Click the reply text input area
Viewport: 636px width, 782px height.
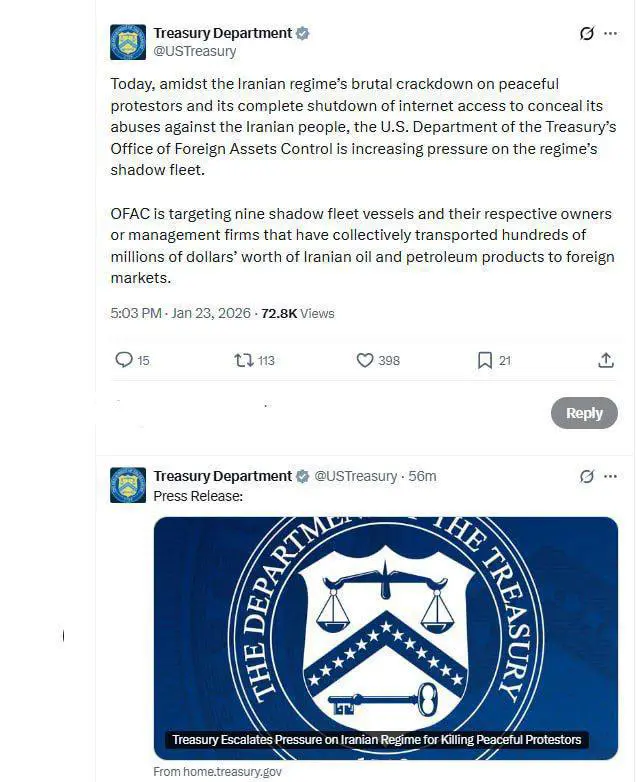(320, 413)
